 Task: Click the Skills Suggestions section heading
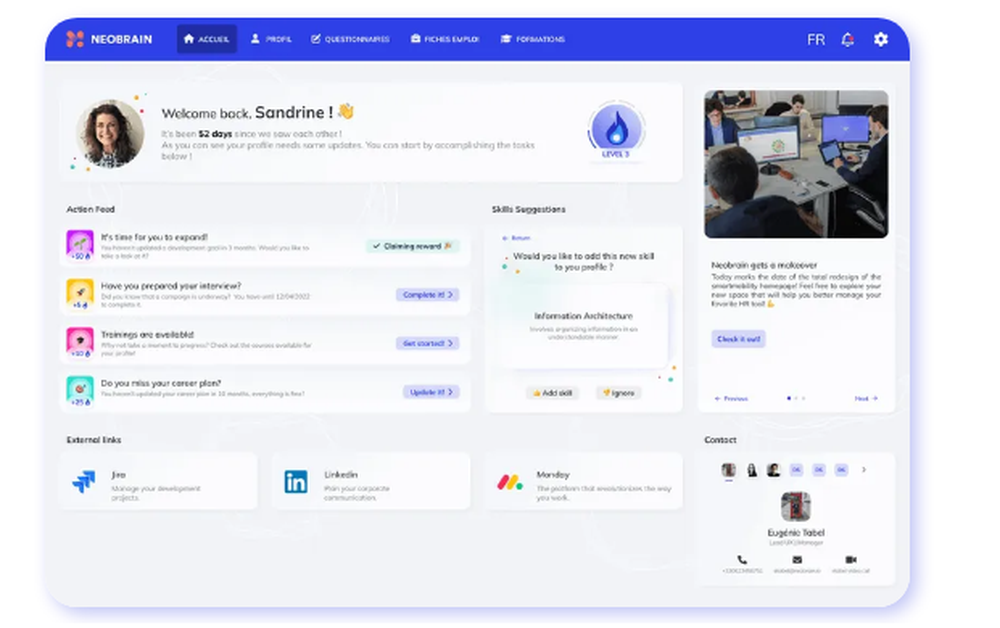pos(529,209)
